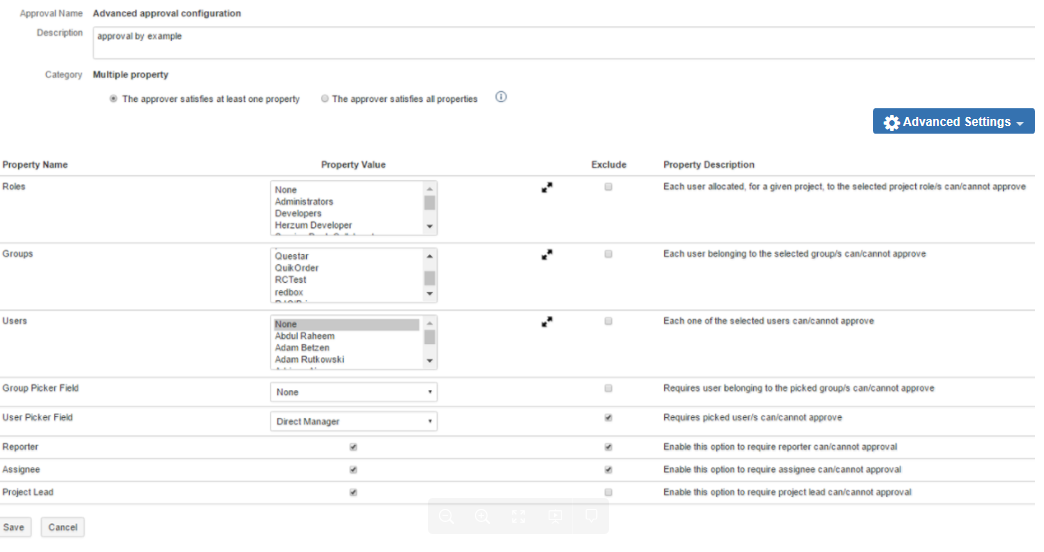Screen dimensions: 1044x552
Task: Expand the Groups list with arrows icon
Action: (x=547, y=255)
